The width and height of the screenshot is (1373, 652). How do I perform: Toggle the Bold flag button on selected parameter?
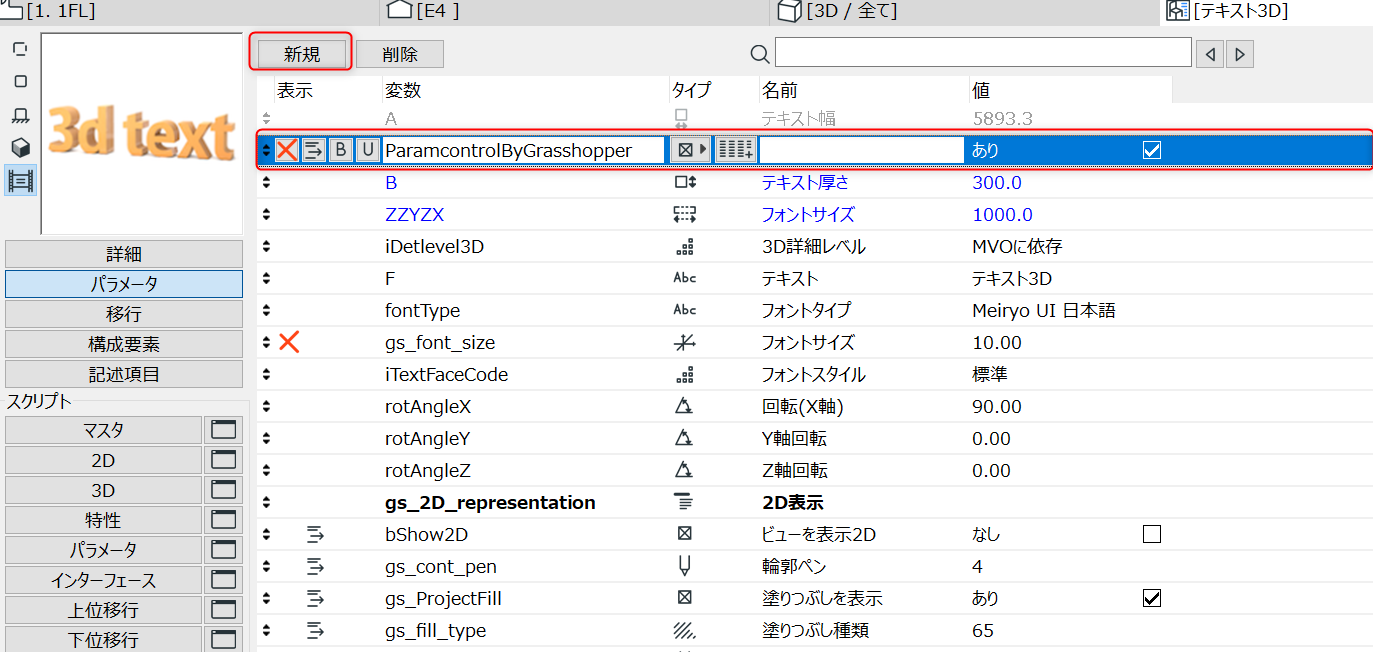pos(341,150)
